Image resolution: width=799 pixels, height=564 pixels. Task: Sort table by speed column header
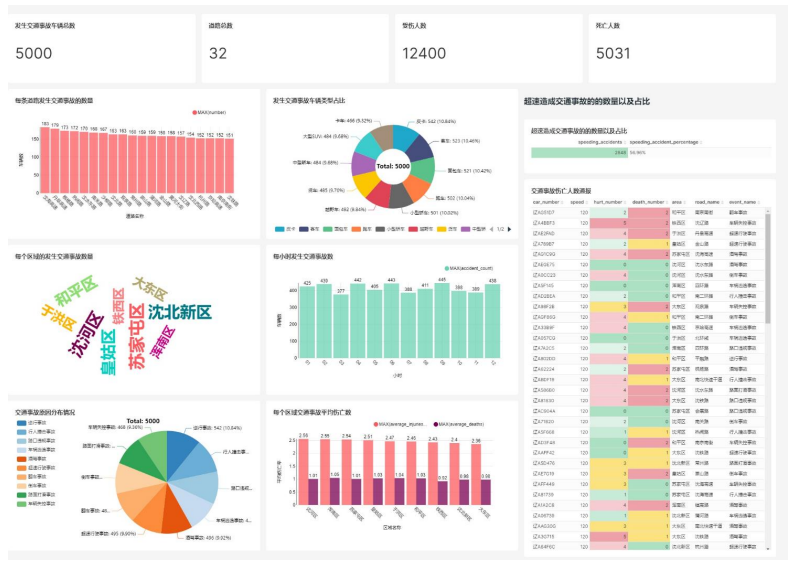pos(577,201)
